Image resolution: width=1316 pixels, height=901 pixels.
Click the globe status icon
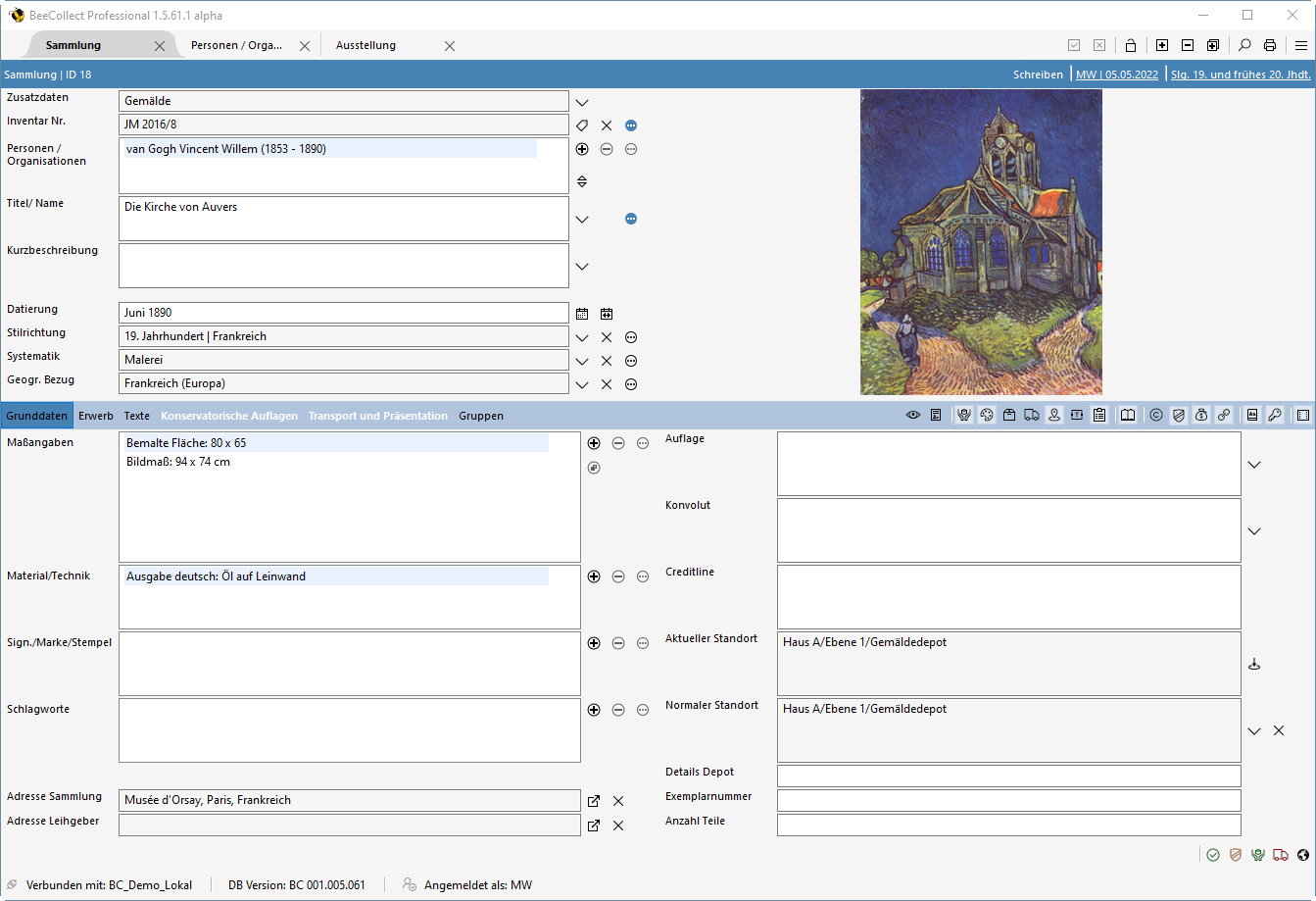[1303, 855]
